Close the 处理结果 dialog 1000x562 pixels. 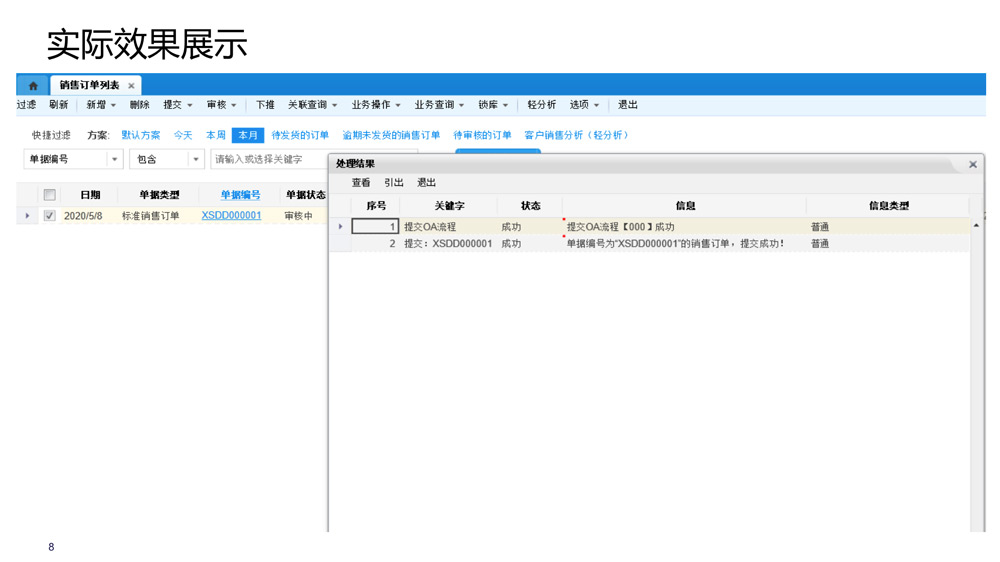click(973, 165)
